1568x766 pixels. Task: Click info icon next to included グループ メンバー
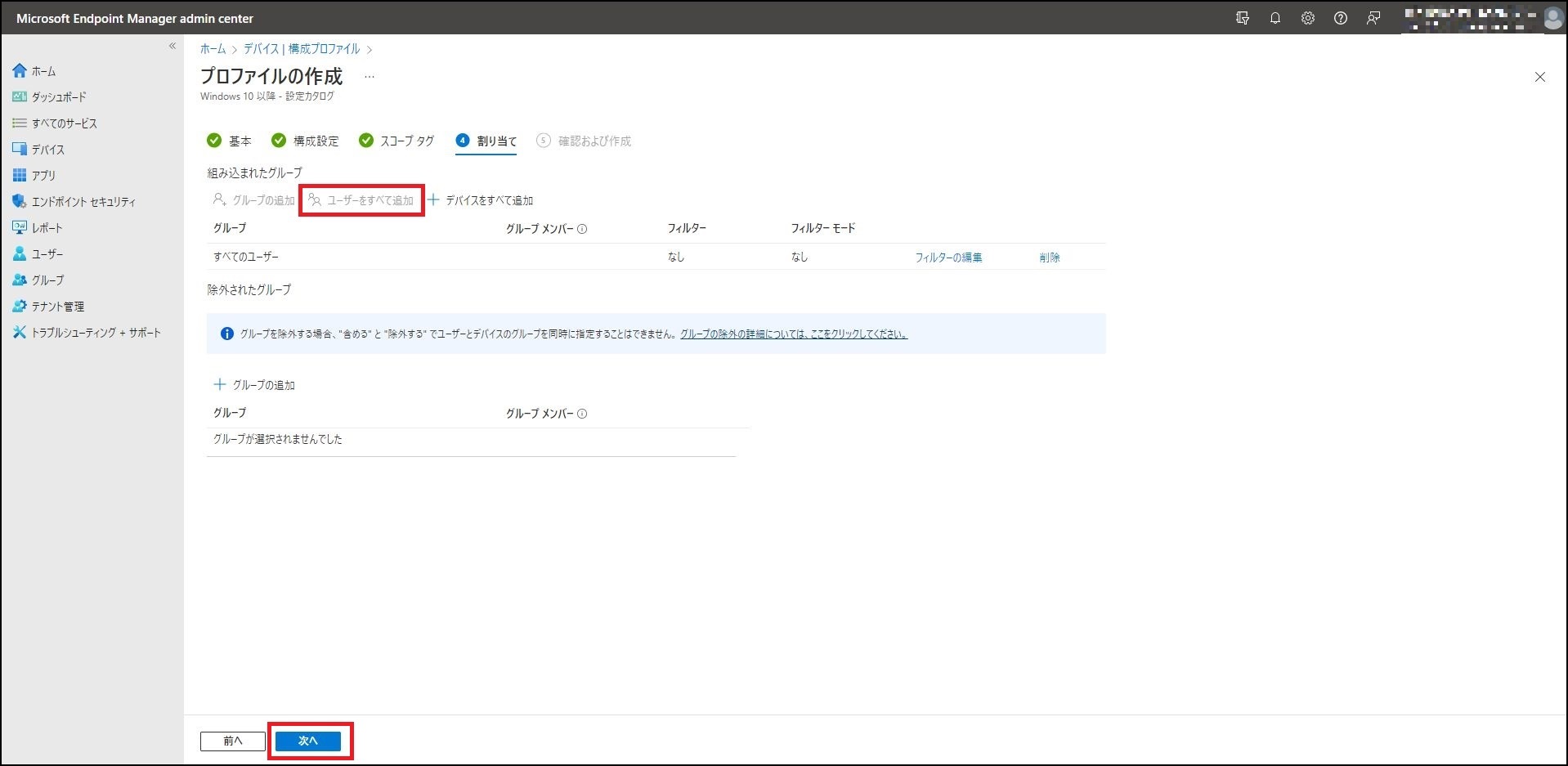tap(582, 229)
